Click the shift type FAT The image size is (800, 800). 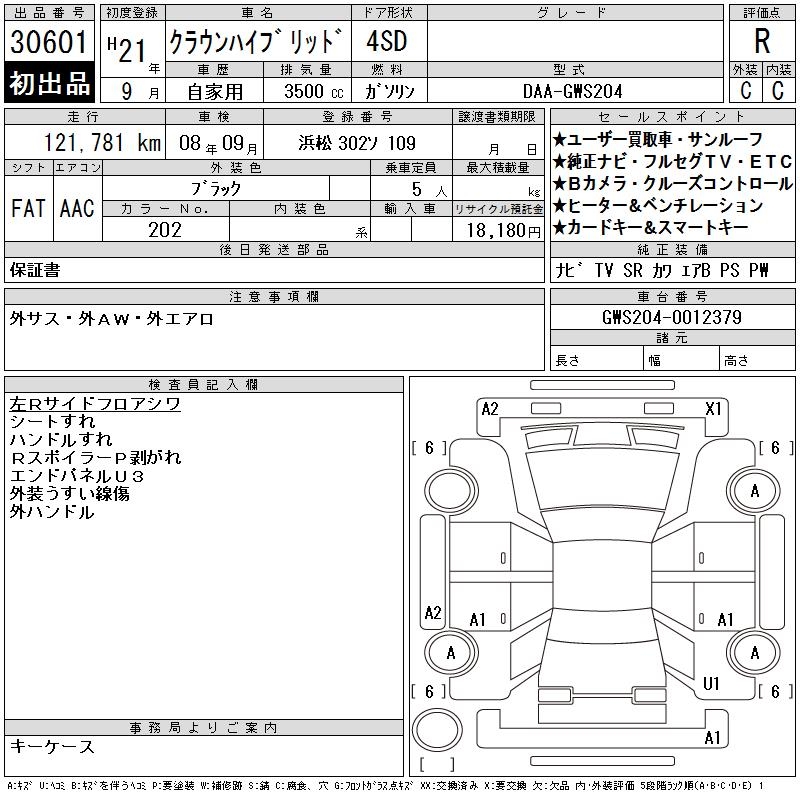point(28,208)
